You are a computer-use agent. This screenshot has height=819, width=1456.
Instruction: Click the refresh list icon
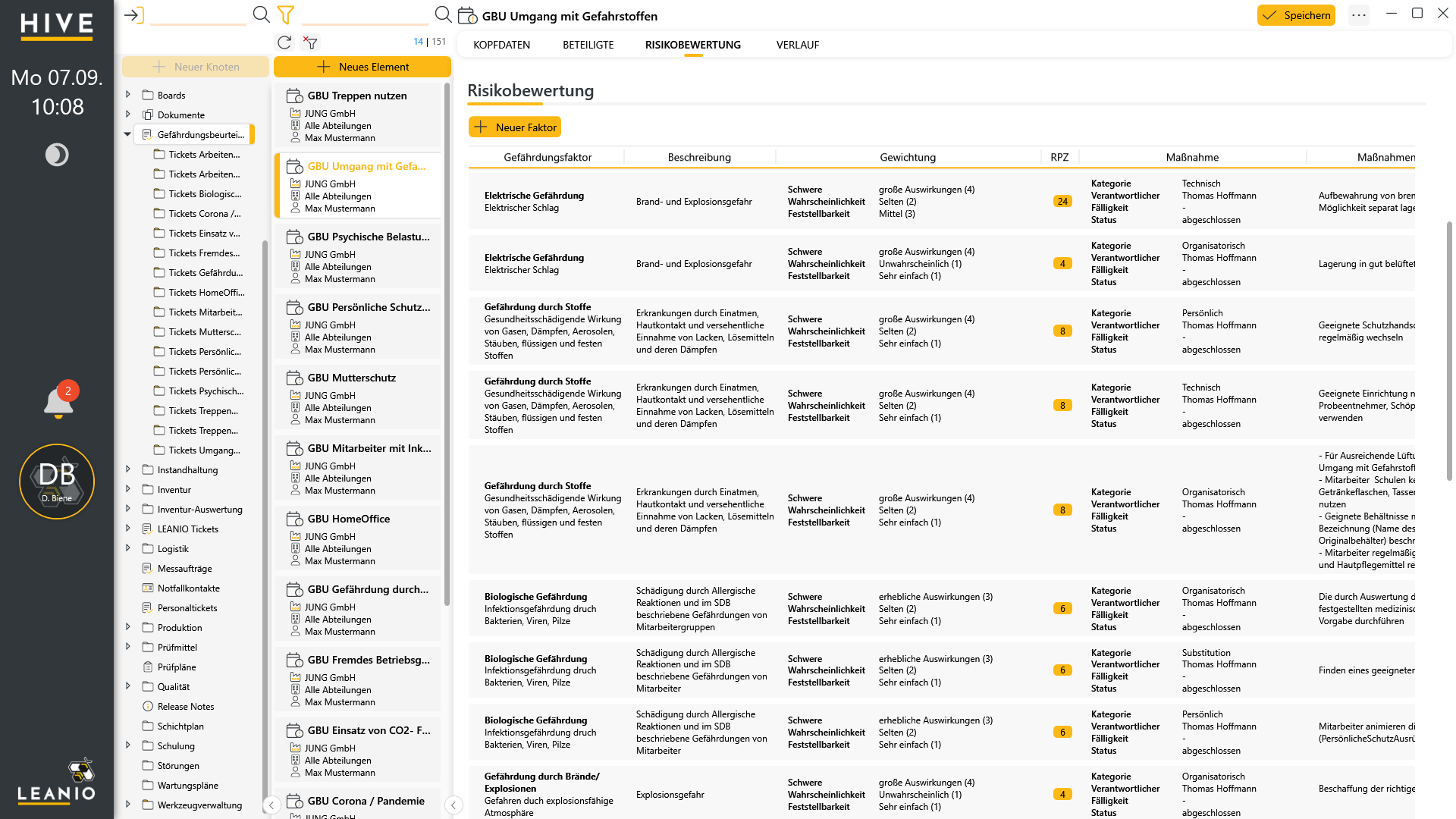284,42
